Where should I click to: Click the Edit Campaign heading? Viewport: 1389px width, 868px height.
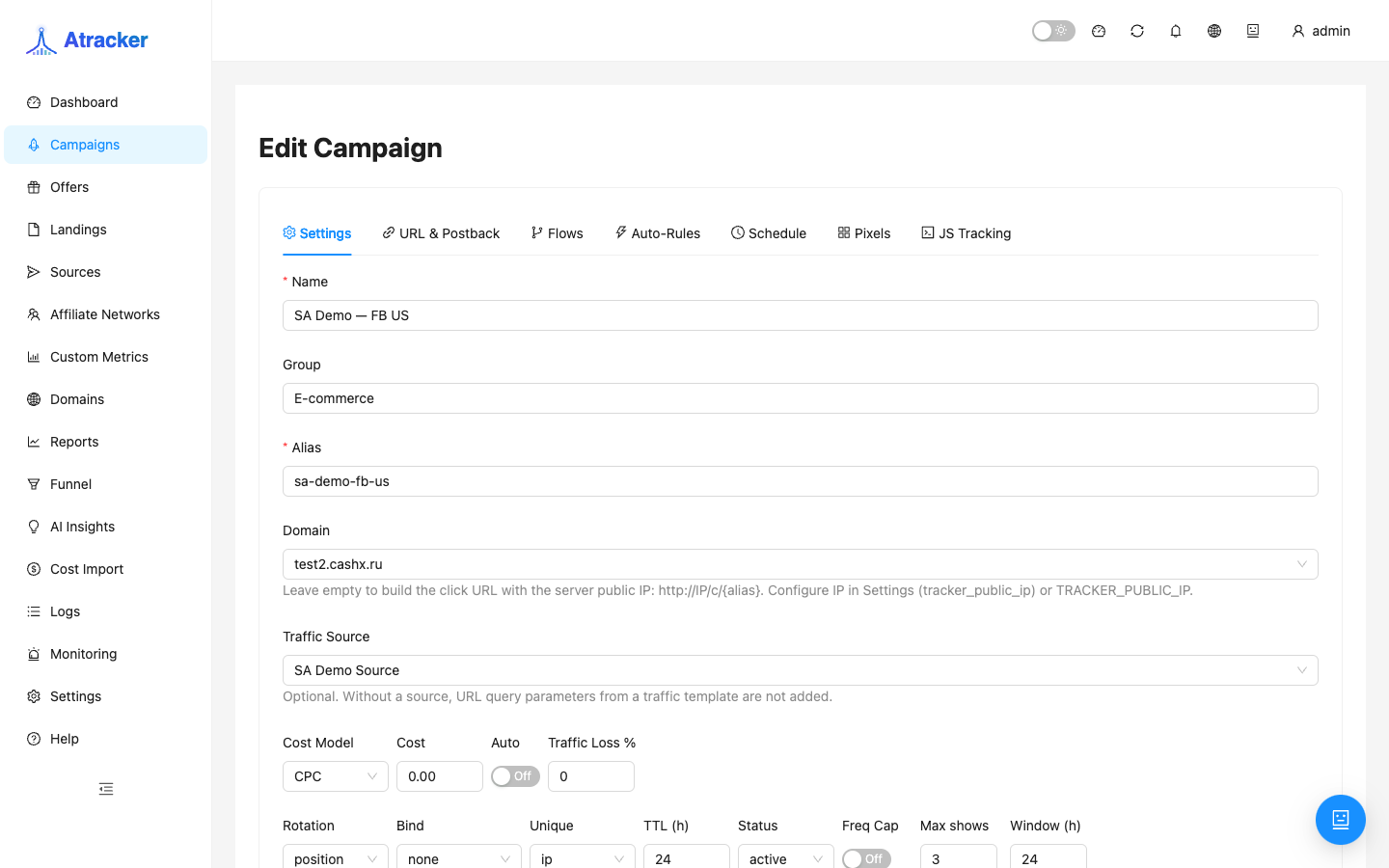(x=351, y=148)
